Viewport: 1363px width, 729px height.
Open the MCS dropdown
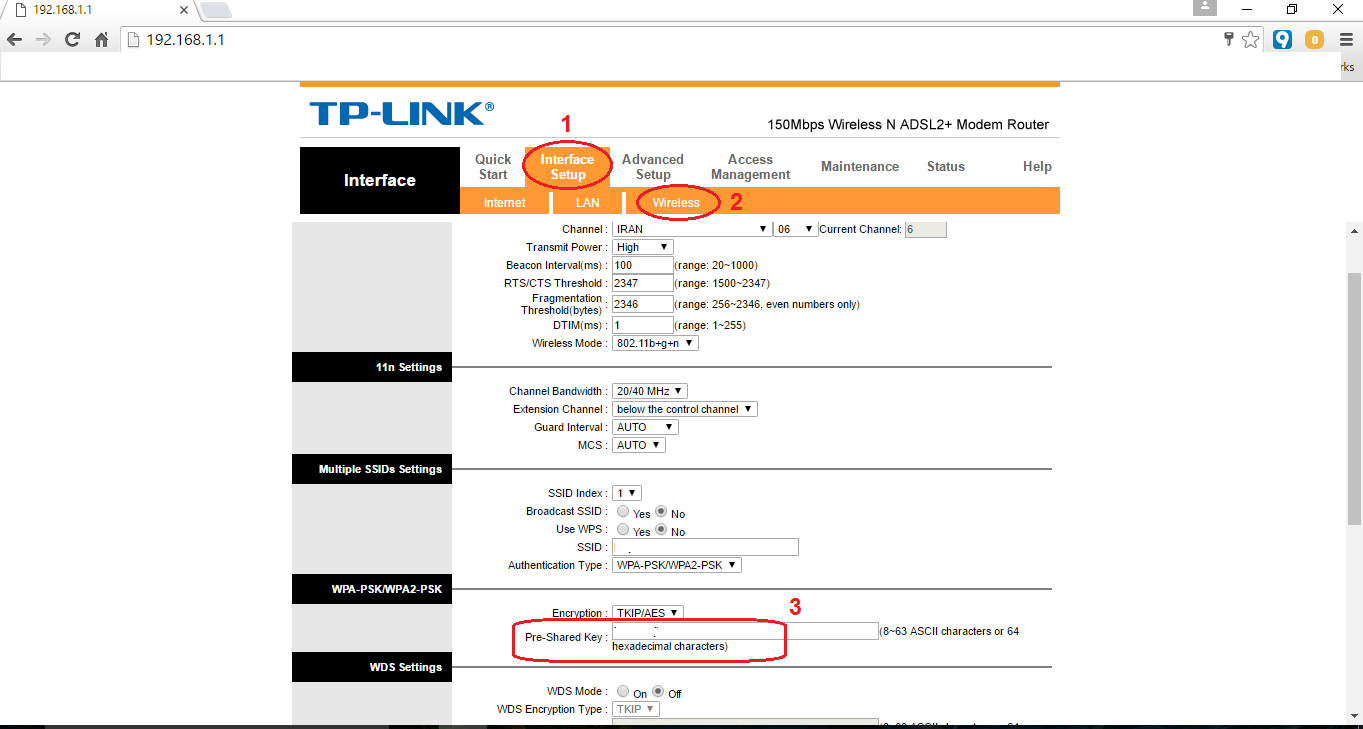[x=638, y=445]
